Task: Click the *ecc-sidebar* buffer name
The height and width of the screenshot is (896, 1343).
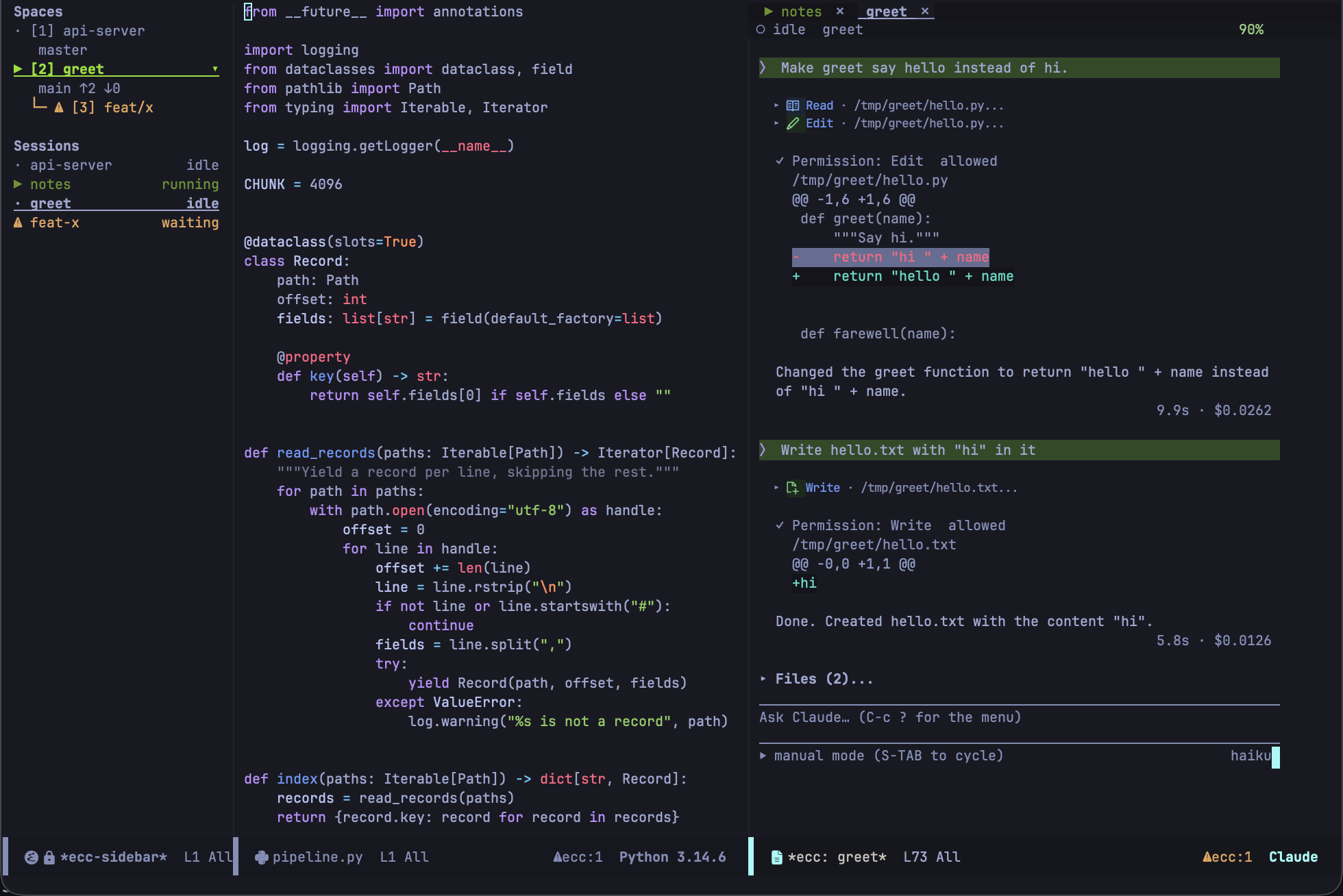Action: coord(114,857)
